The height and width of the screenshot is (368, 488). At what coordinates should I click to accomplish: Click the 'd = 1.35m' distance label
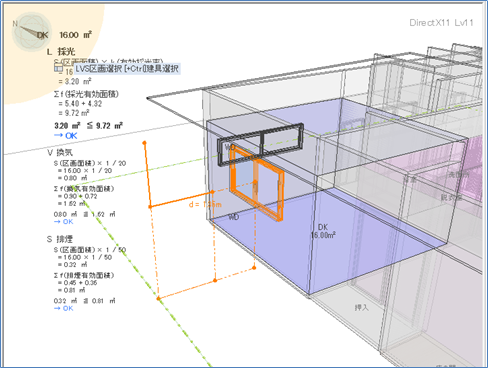205,204
